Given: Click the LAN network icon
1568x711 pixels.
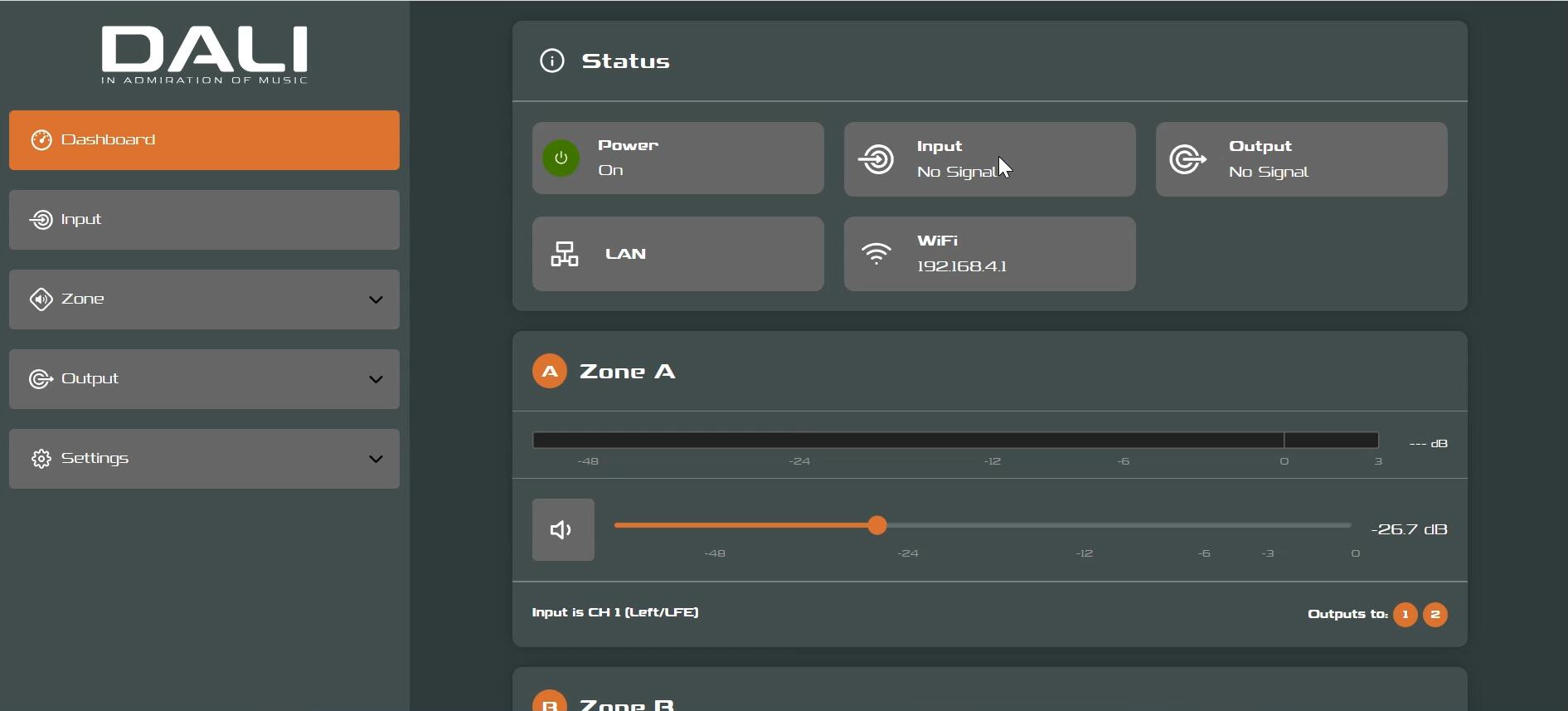Looking at the screenshot, I should 565,254.
